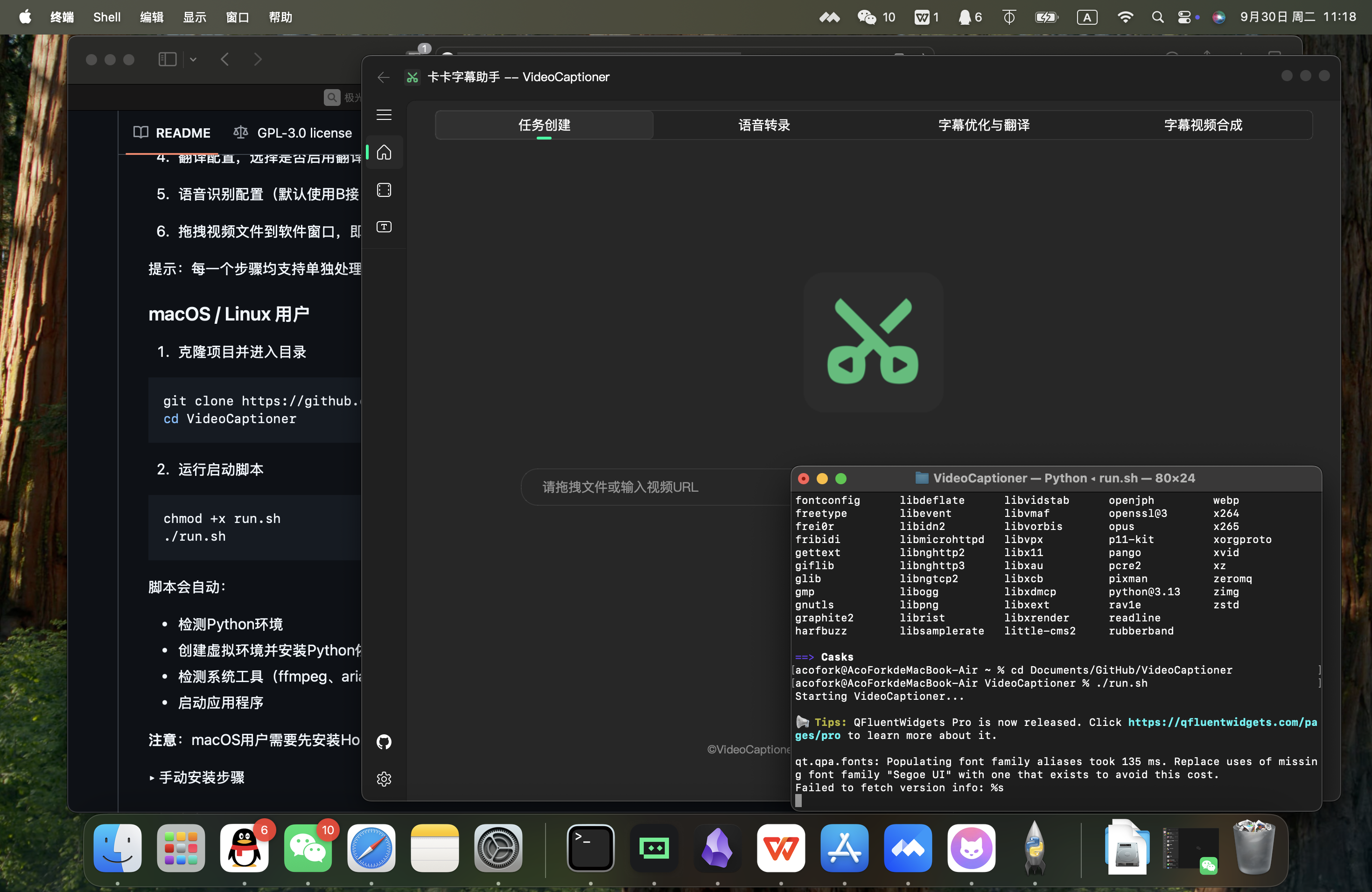Screen dimensions: 1372x892
Task: Open the hamburger menu in VideoCaptioner sidebar
Action: 384,115
